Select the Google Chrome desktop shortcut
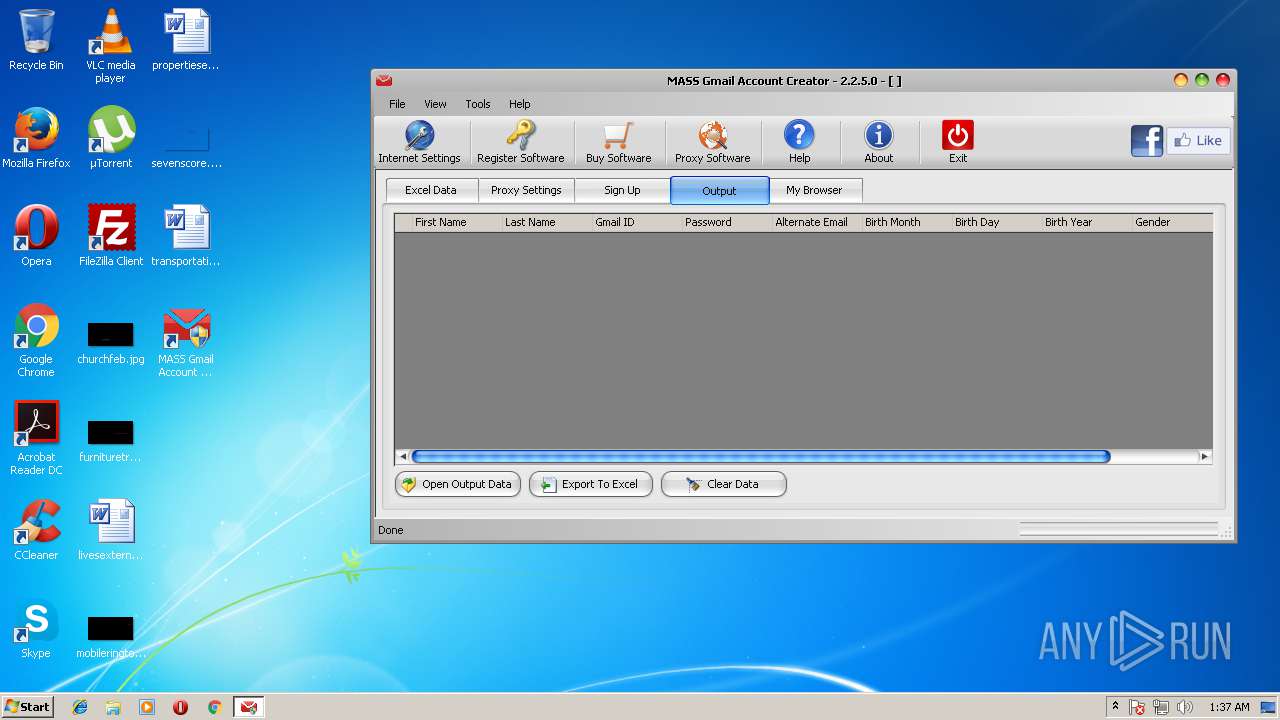Image resolution: width=1280 pixels, height=720 pixels. [x=36, y=341]
